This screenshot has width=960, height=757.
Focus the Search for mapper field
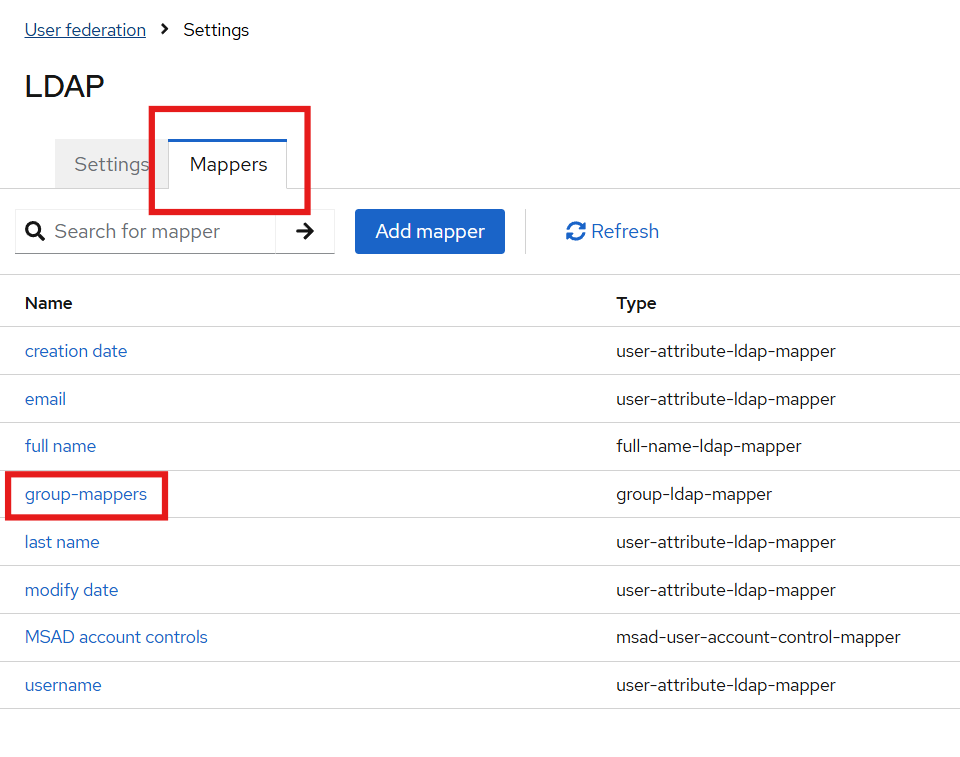[x=160, y=232]
